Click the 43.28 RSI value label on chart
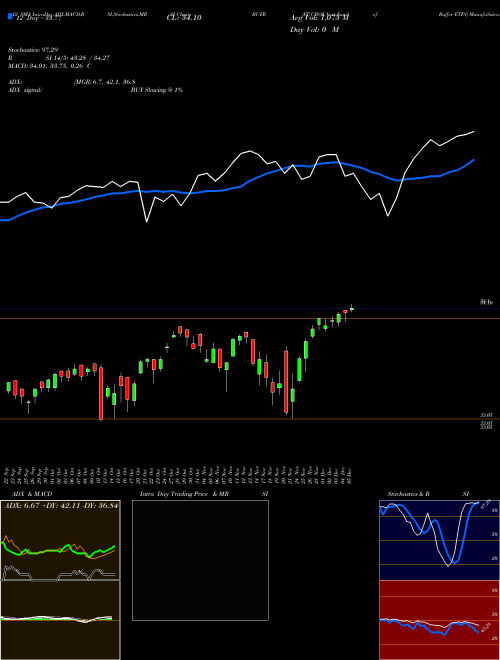This screenshot has width=500, height=660. pos(485,627)
